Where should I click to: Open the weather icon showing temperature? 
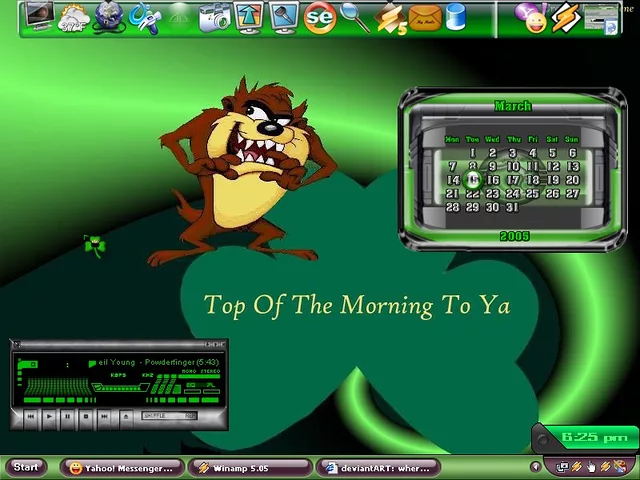pos(73,18)
